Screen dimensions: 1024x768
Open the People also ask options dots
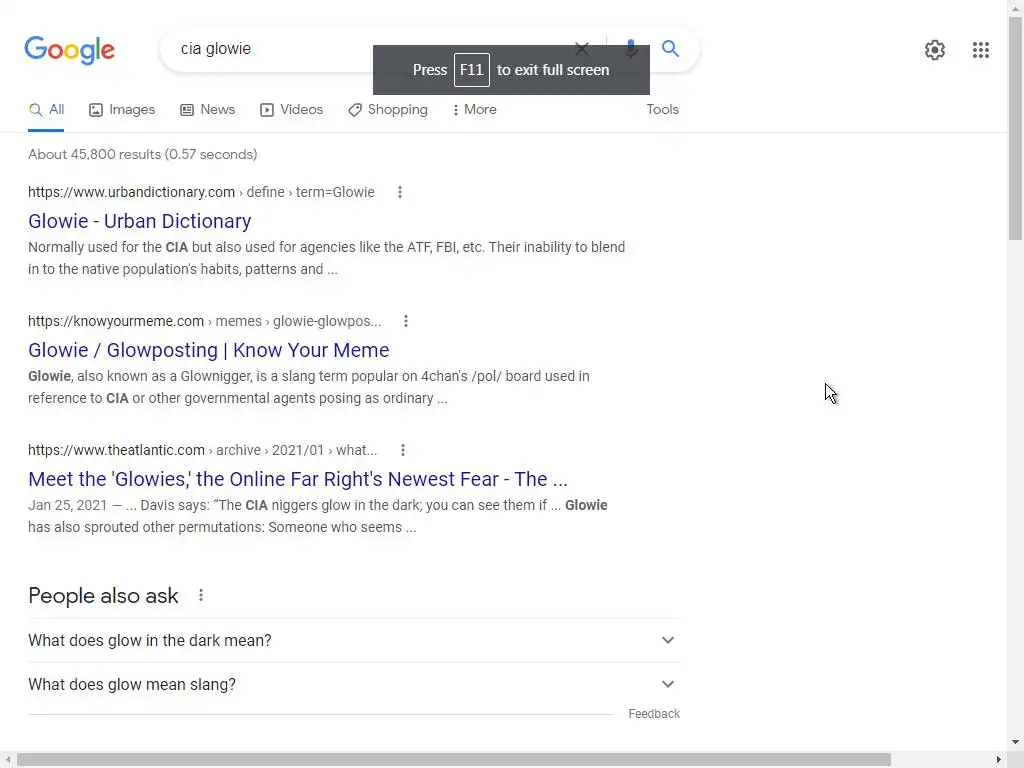[201, 595]
